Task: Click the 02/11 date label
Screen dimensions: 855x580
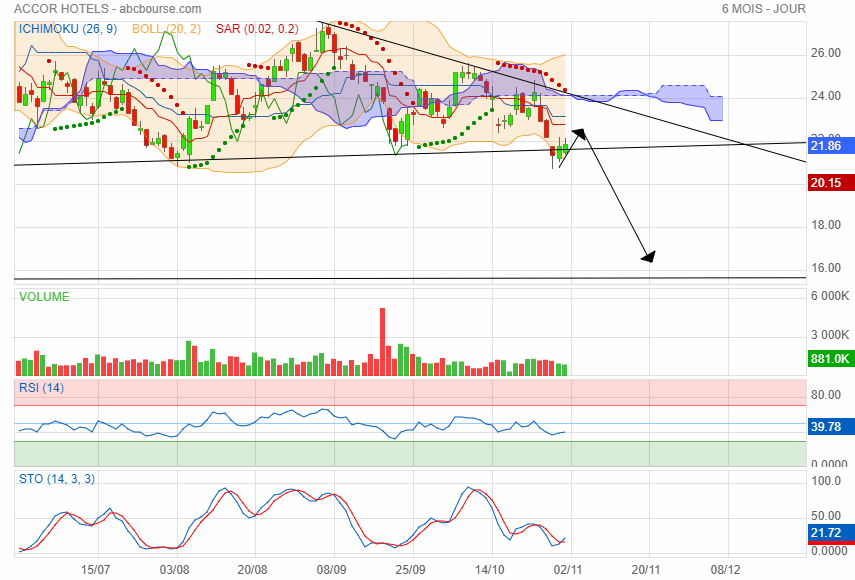Action: pyautogui.click(x=568, y=570)
